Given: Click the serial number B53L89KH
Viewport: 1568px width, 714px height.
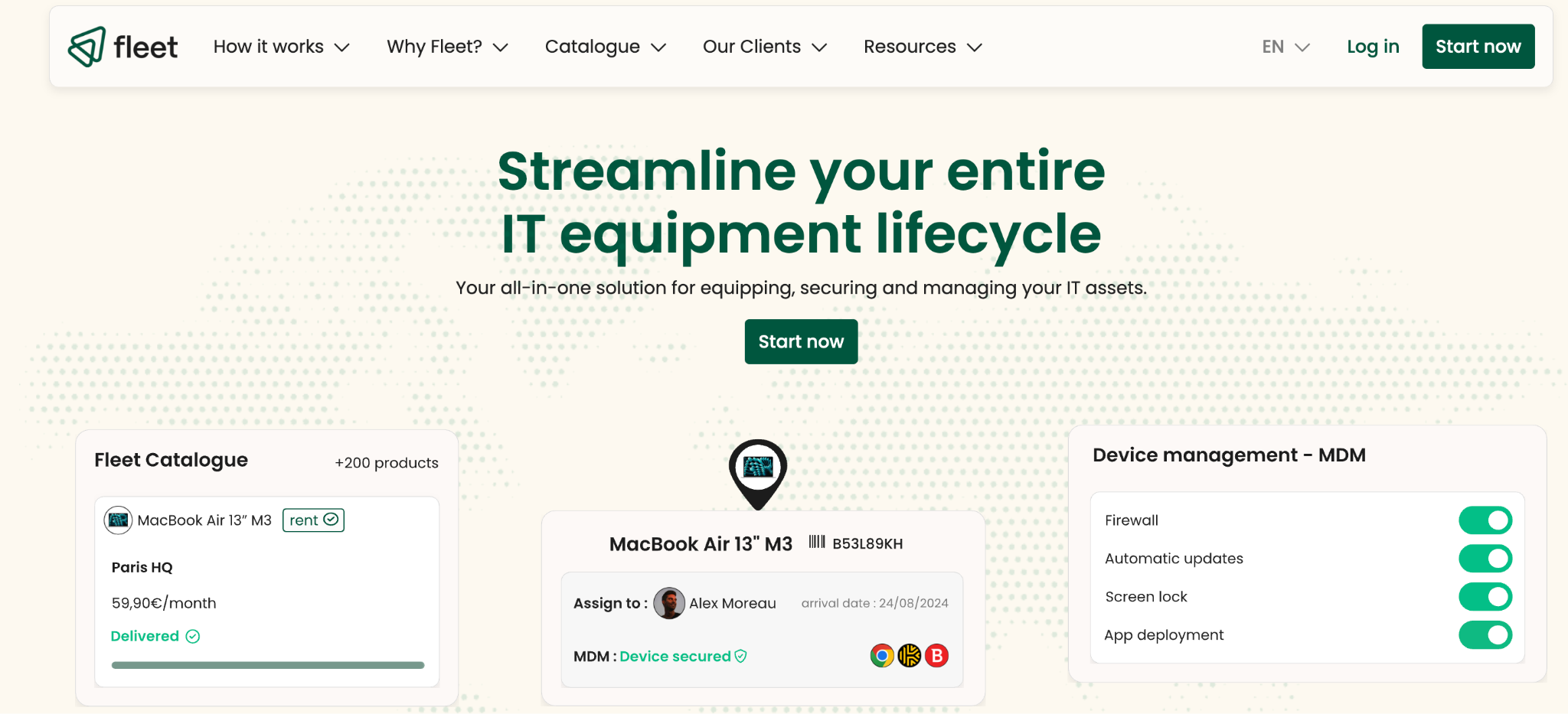Looking at the screenshot, I should click(867, 544).
